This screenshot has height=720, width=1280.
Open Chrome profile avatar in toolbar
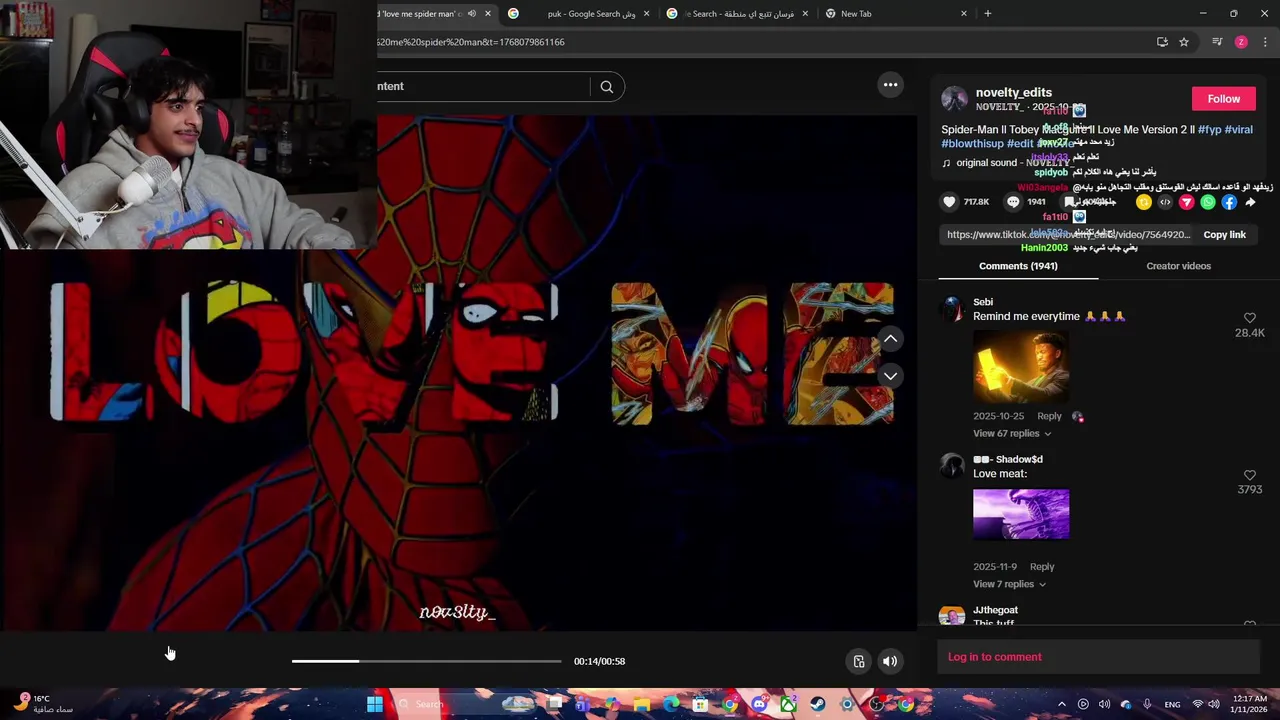(x=1241, y=42)
